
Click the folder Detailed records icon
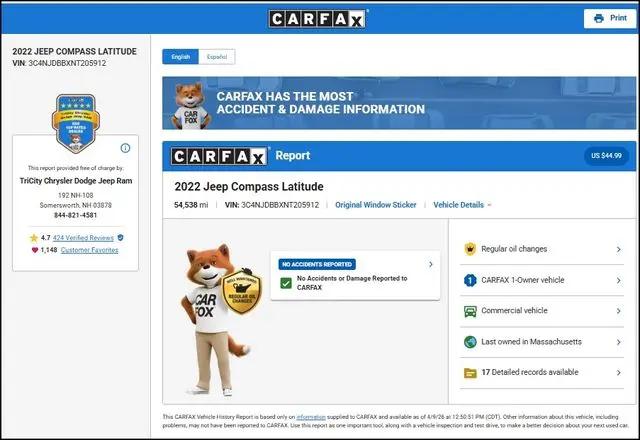[x=470, y=373]
